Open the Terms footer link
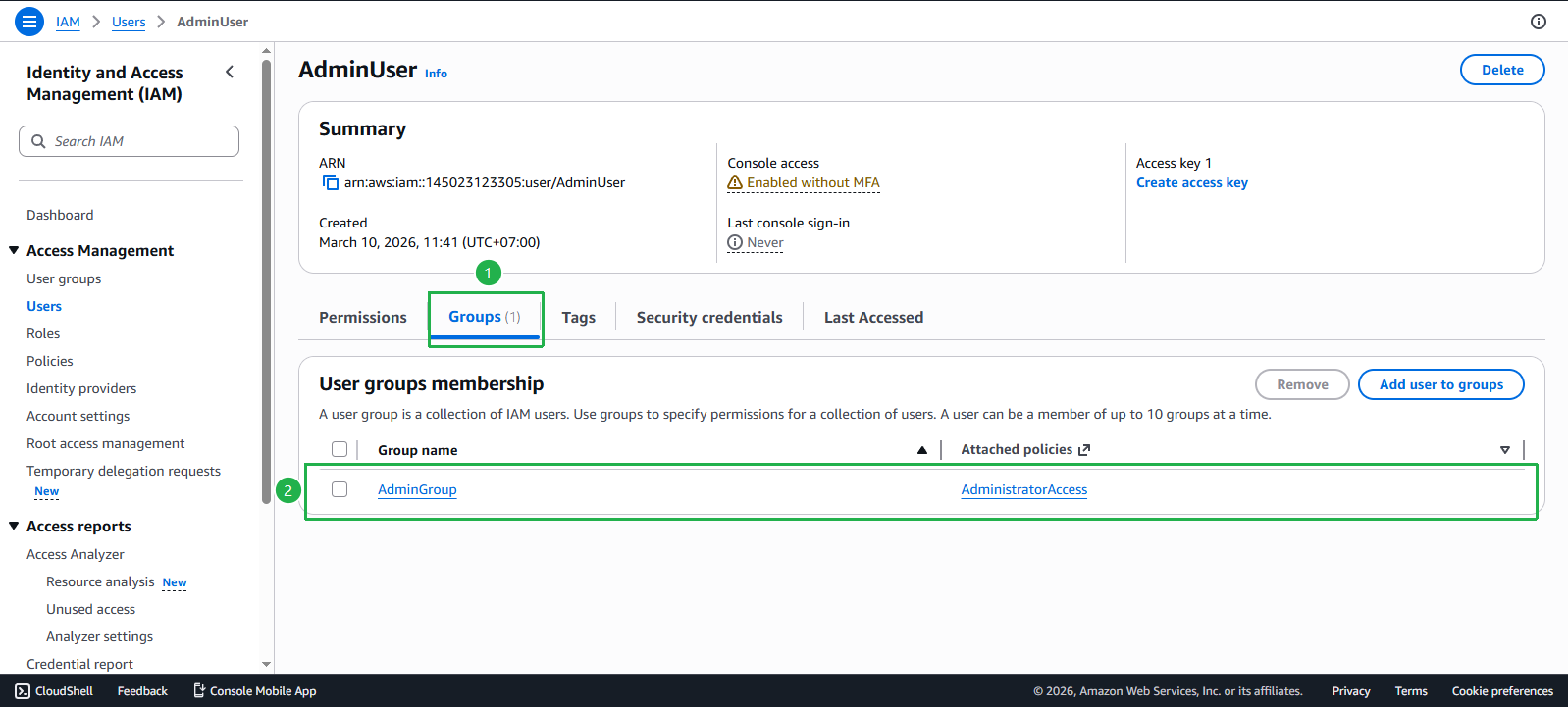This screenshot has width=1568, height=707. 1411,691
